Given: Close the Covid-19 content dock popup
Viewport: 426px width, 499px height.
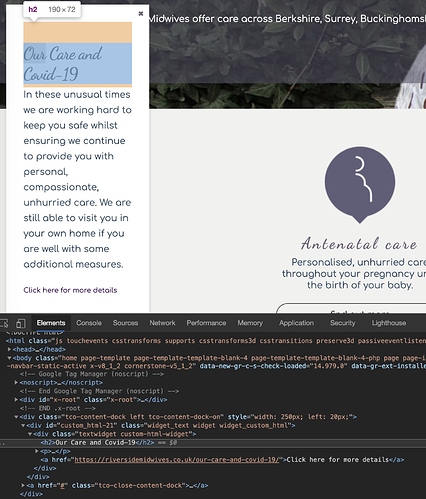Looking at the screenshot, I should 141,13.
